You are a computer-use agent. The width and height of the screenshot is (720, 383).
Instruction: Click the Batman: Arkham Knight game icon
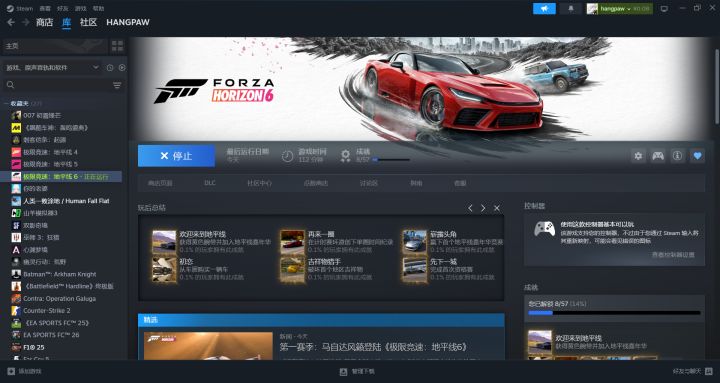click(x=16, y=274)
